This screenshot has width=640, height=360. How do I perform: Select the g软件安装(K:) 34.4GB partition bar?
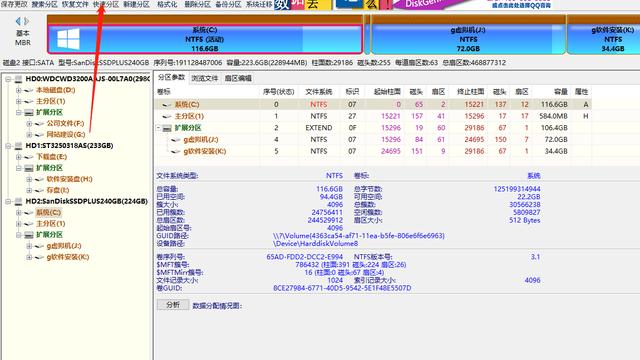tap(604, 39)
